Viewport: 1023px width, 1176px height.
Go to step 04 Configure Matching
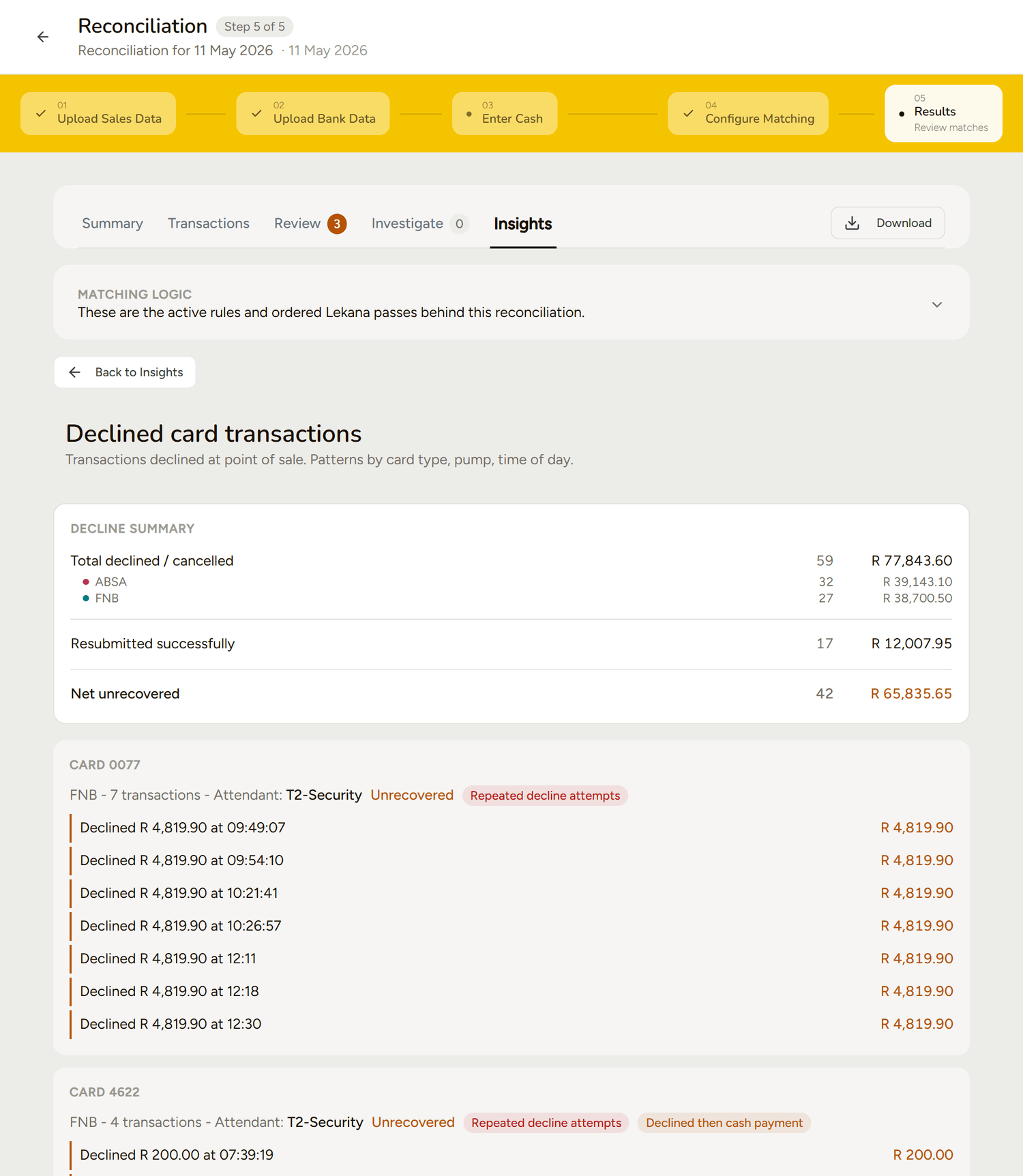click(748, 113)
